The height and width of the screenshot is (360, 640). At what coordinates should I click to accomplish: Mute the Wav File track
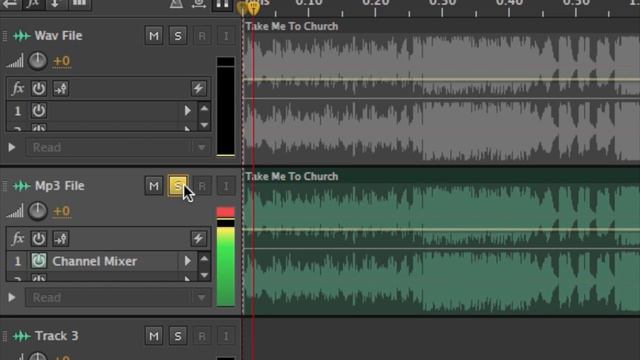point(154,36)
